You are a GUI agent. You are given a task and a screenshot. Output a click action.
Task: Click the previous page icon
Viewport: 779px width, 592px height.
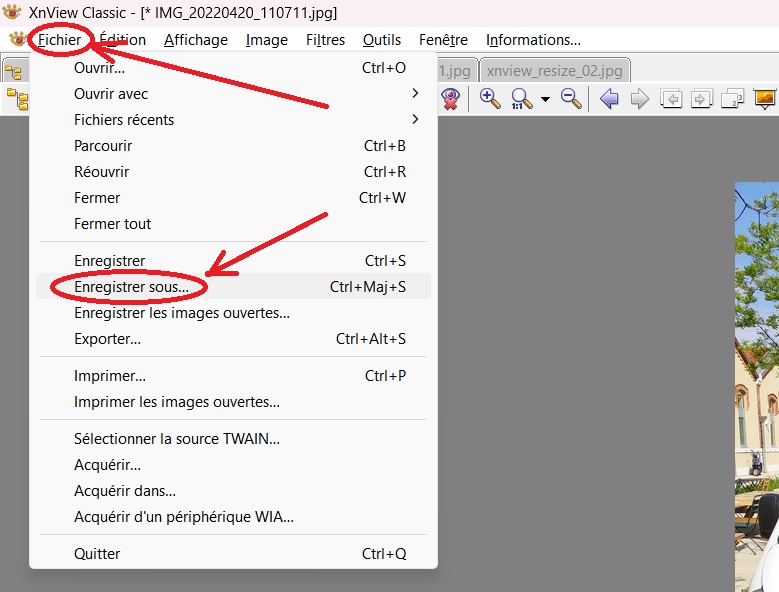(x=671, y=98)
